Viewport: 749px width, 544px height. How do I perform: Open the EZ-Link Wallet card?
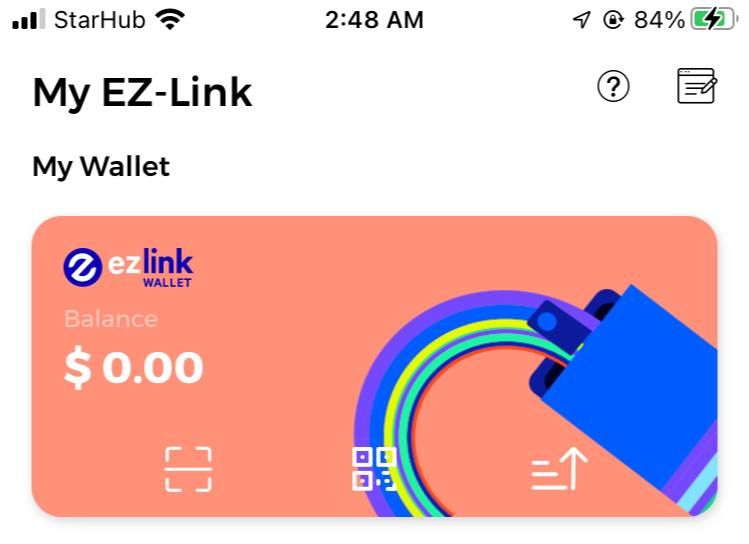[x=374, y=366]
